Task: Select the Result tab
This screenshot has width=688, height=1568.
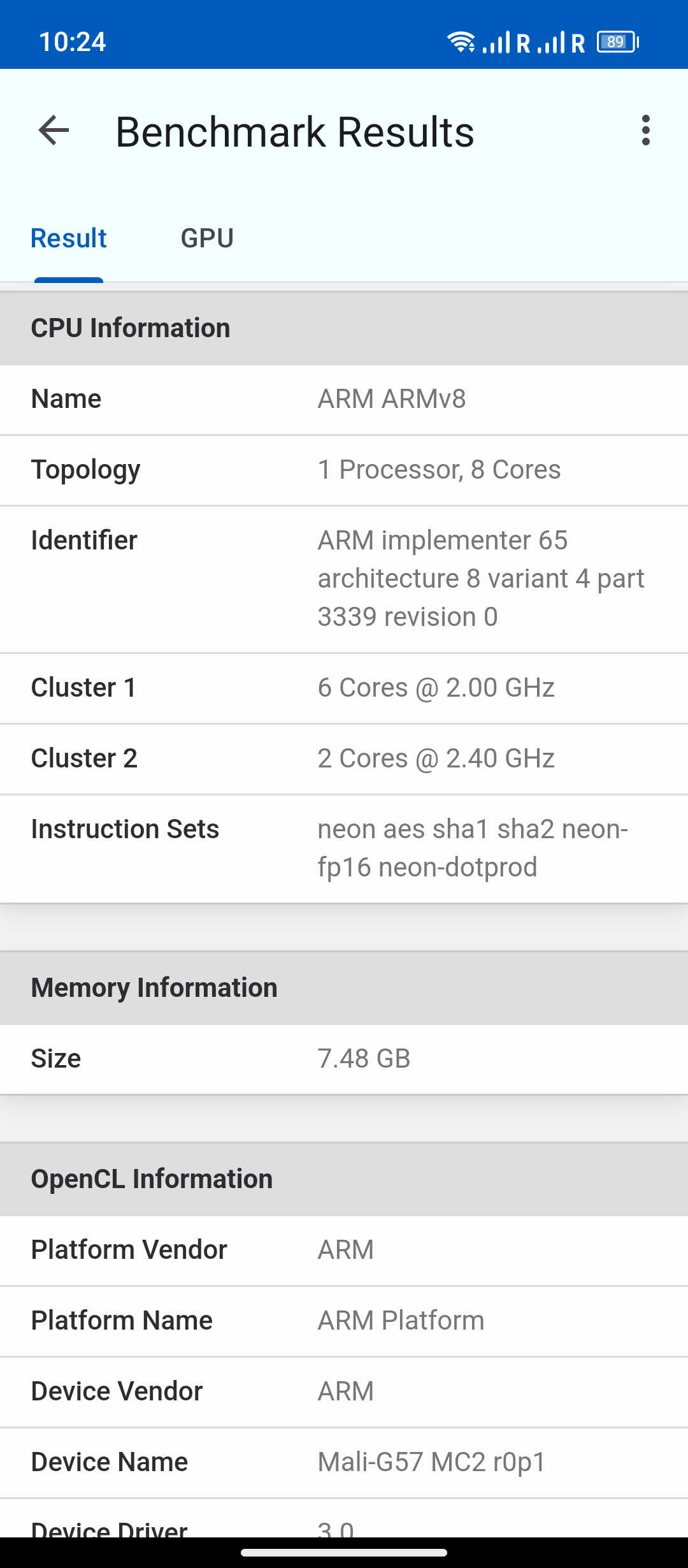Action: [x=69, y=238]
